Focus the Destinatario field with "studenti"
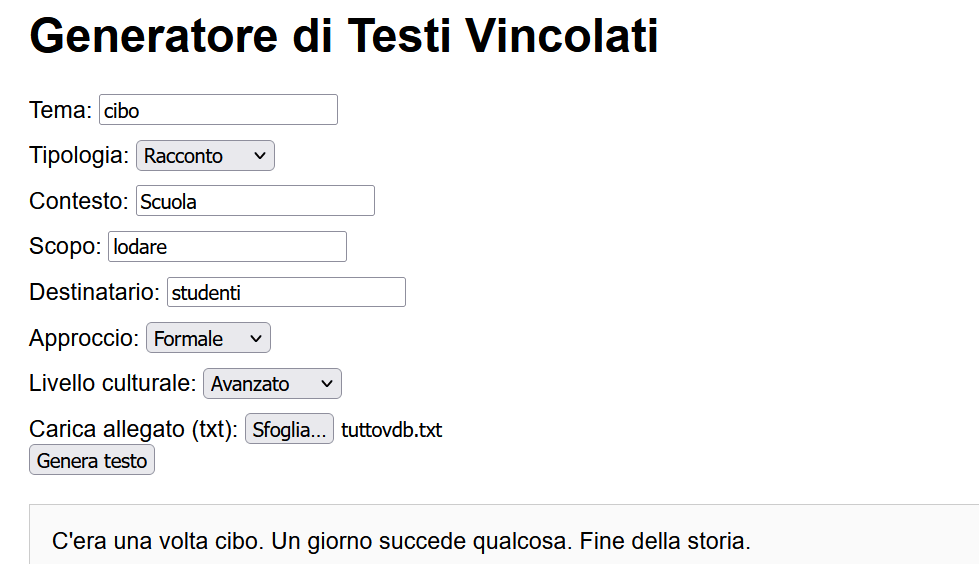This screenshot has width=979, height=564. [x=286, y=293]
